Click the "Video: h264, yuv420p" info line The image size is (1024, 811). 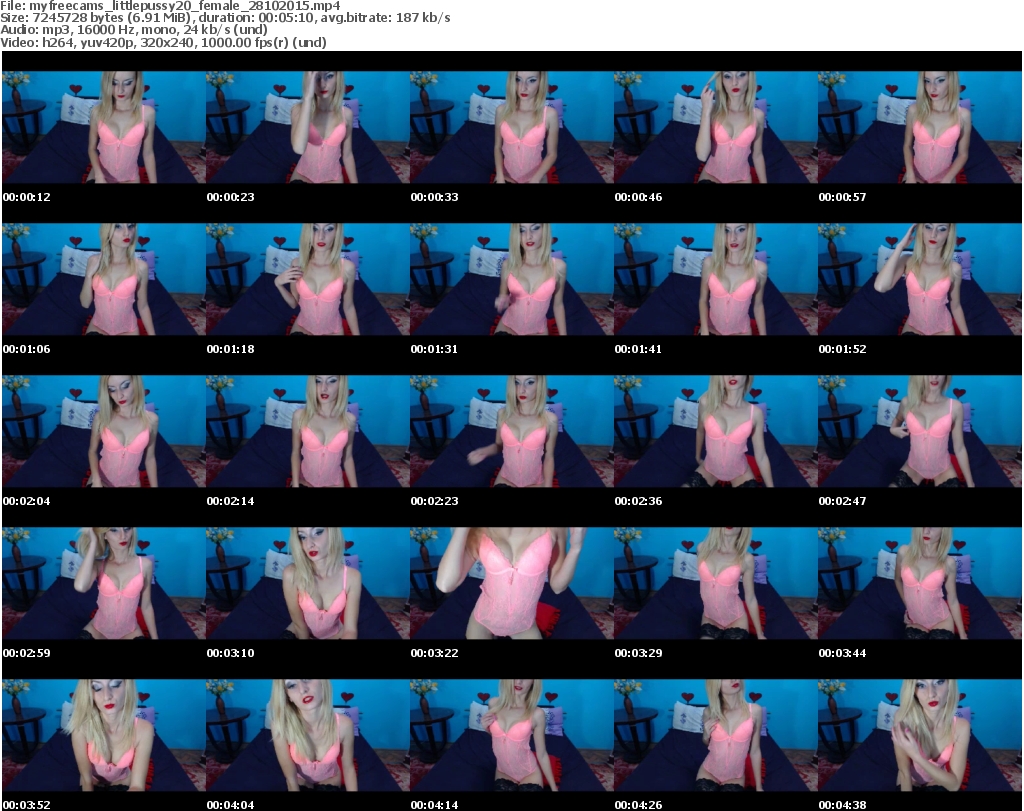163,42
